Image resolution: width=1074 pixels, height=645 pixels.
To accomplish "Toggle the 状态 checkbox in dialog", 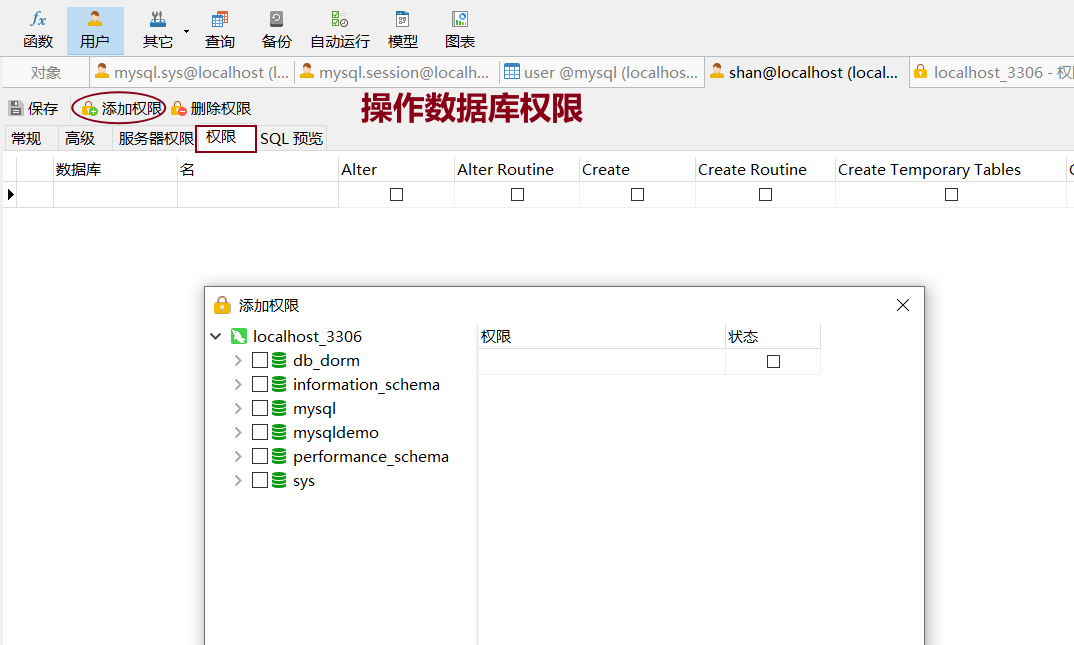I will pos(773,362).
